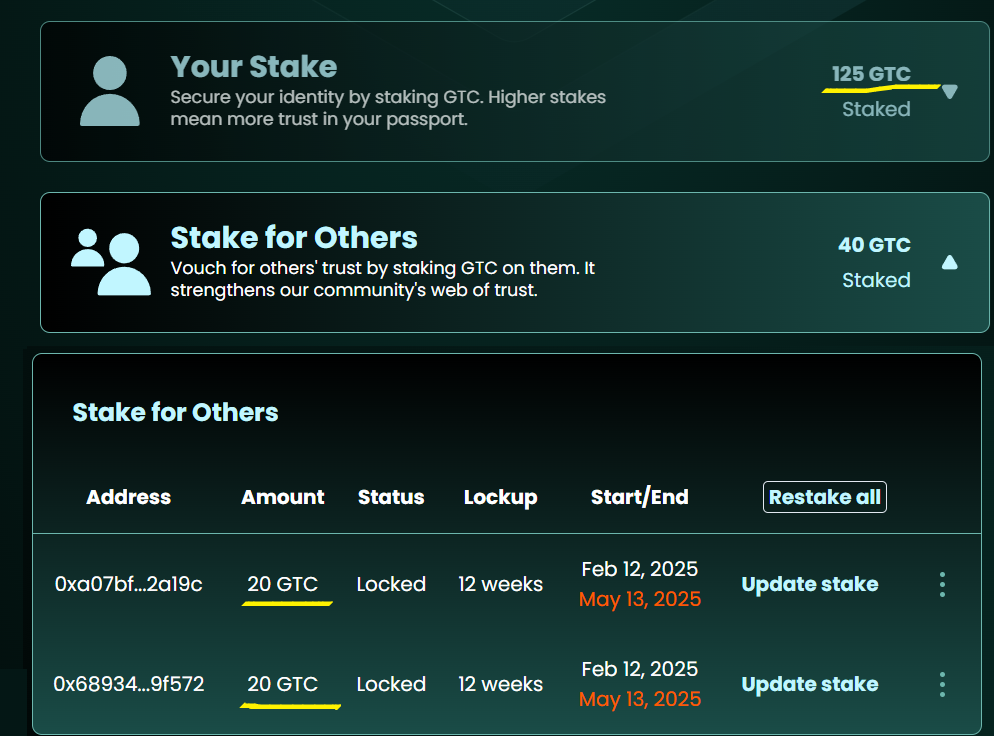The image size is (994, 736).
Task: Click the Amount column header
Action: 283,497
